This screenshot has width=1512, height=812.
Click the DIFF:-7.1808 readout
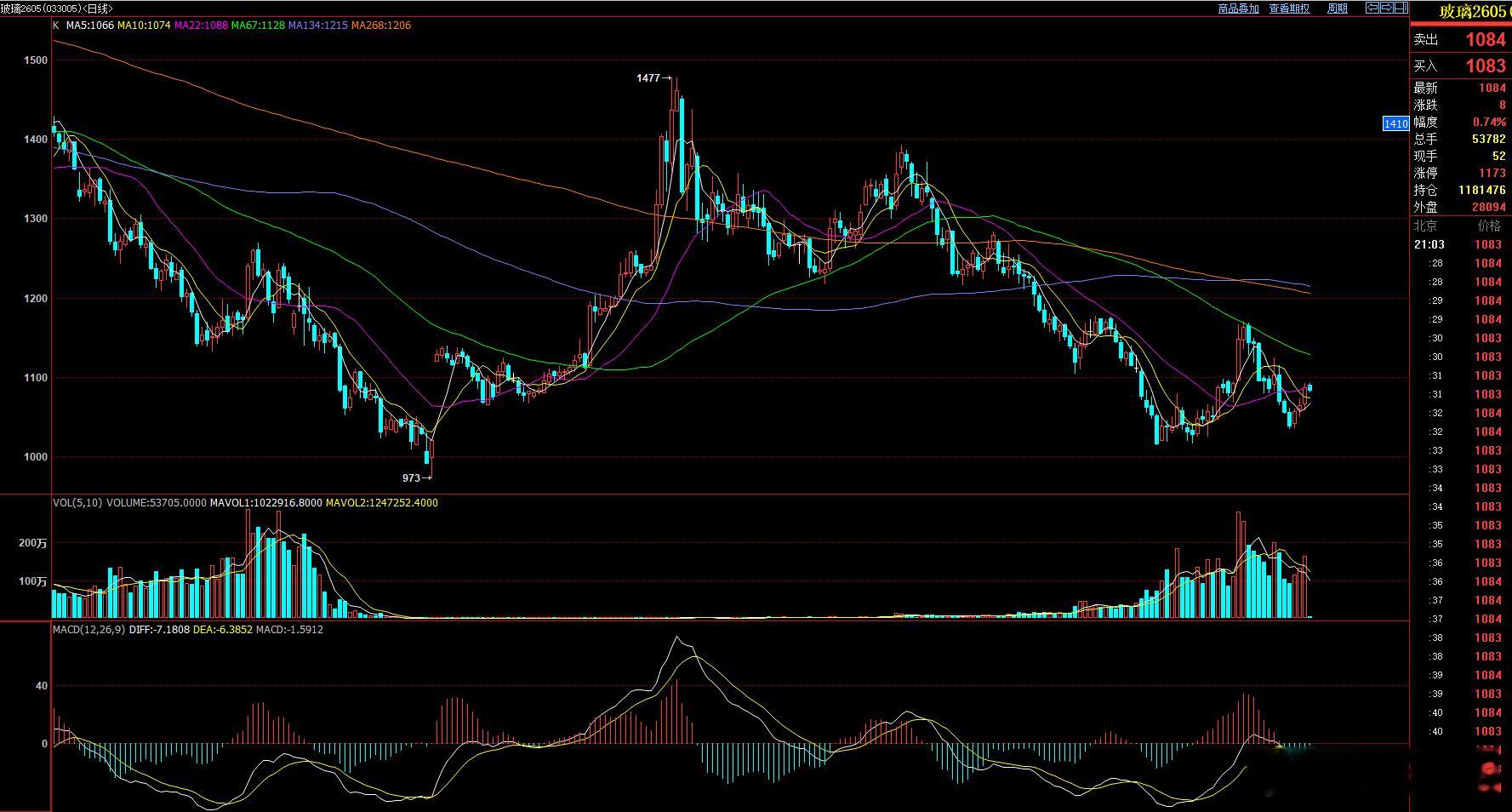(x=159, y=630)
